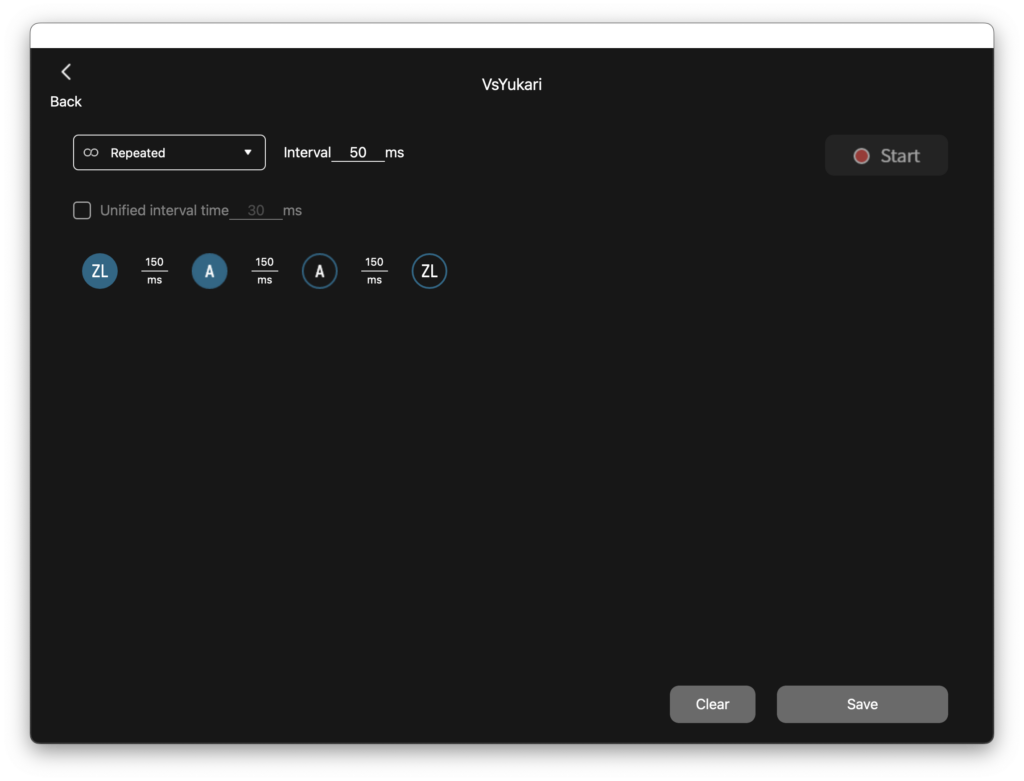Viewport: 1024px width, 781px height.
Task: Click the VsYukari macro title
Action: (511, 85)
